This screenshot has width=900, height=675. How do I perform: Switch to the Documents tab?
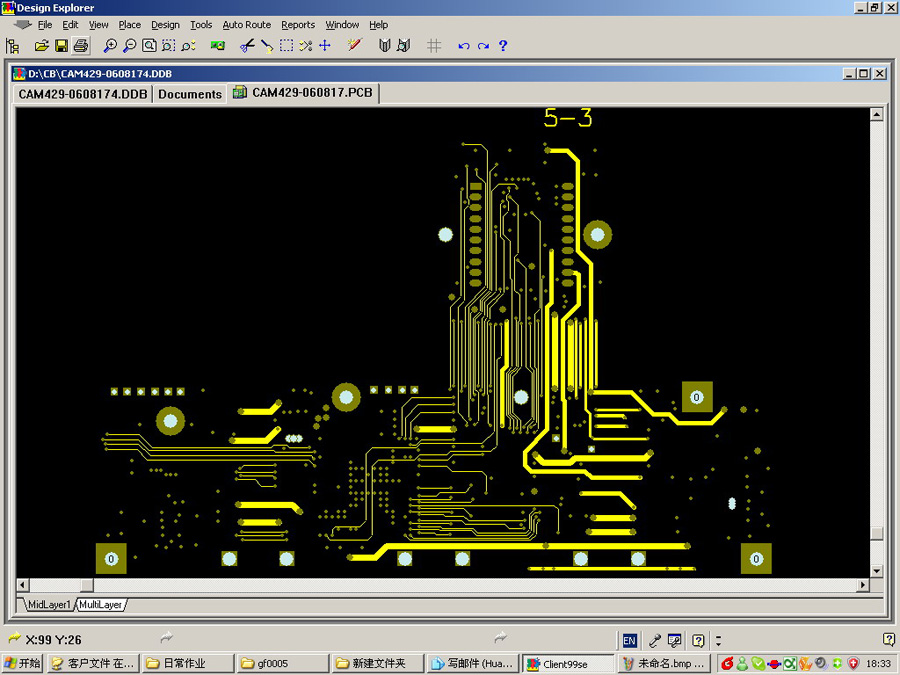(x=189, y=94)
